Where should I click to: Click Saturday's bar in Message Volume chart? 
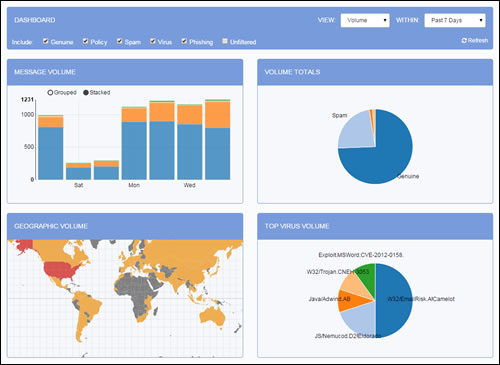click(x=78, y=171)
